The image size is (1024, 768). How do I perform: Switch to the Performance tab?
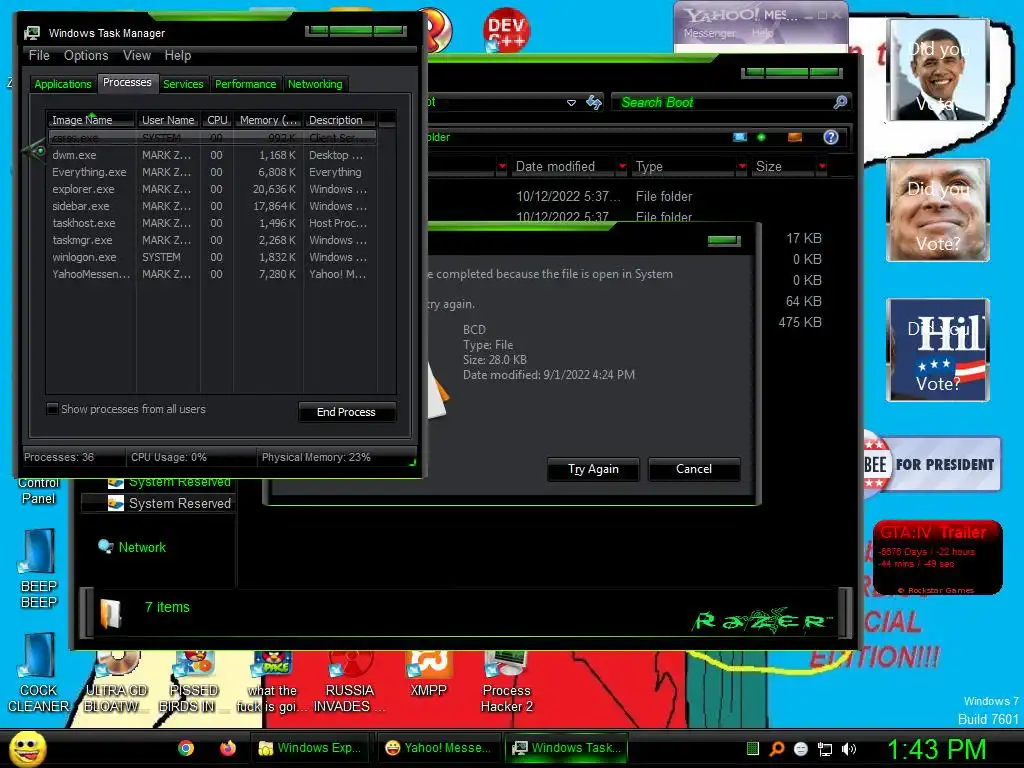click(x=246, y=84)
